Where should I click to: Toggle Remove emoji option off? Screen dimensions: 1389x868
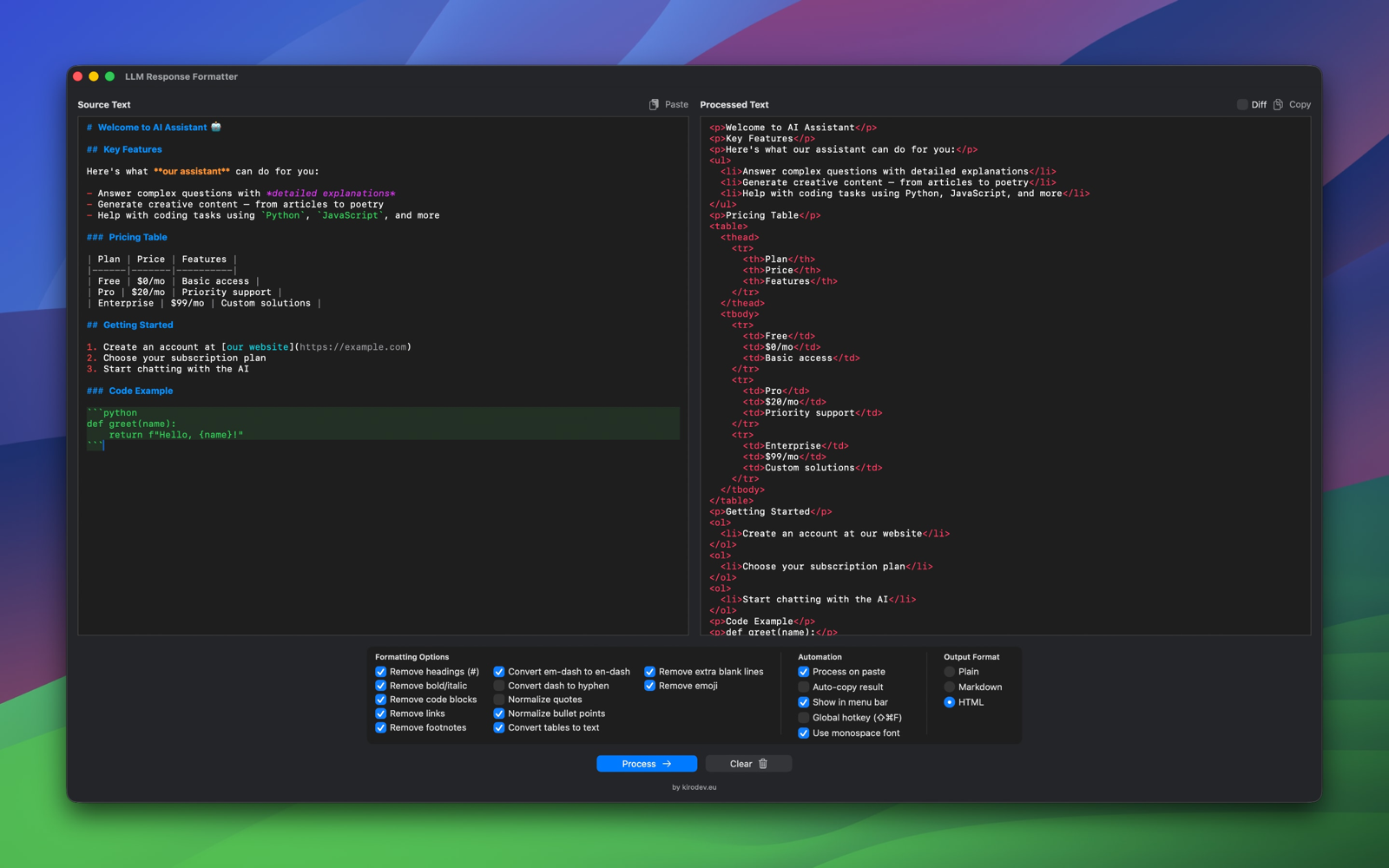(x=649, y=686)
